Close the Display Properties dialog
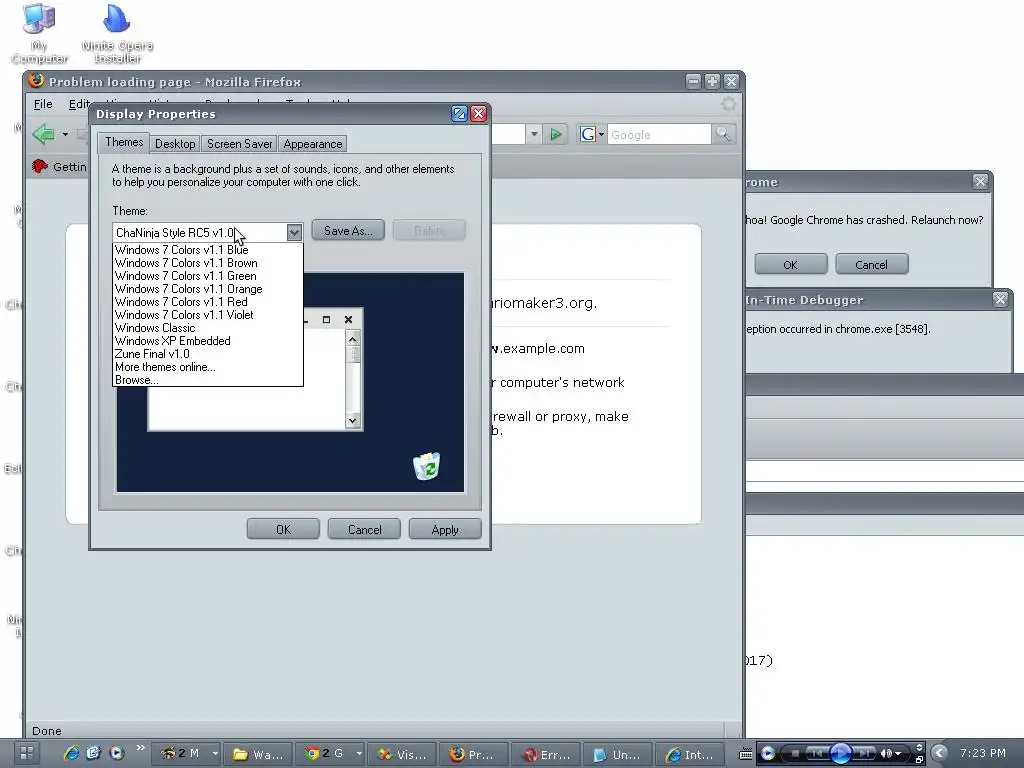Viewport: 1024px width, 768px height. click(x=478, y=114)
